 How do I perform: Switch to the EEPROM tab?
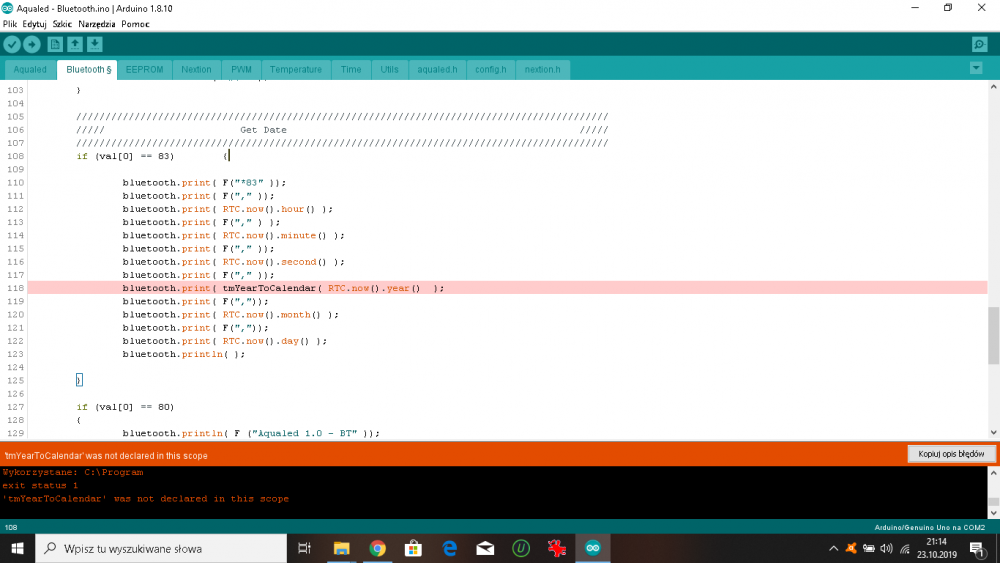144,70
